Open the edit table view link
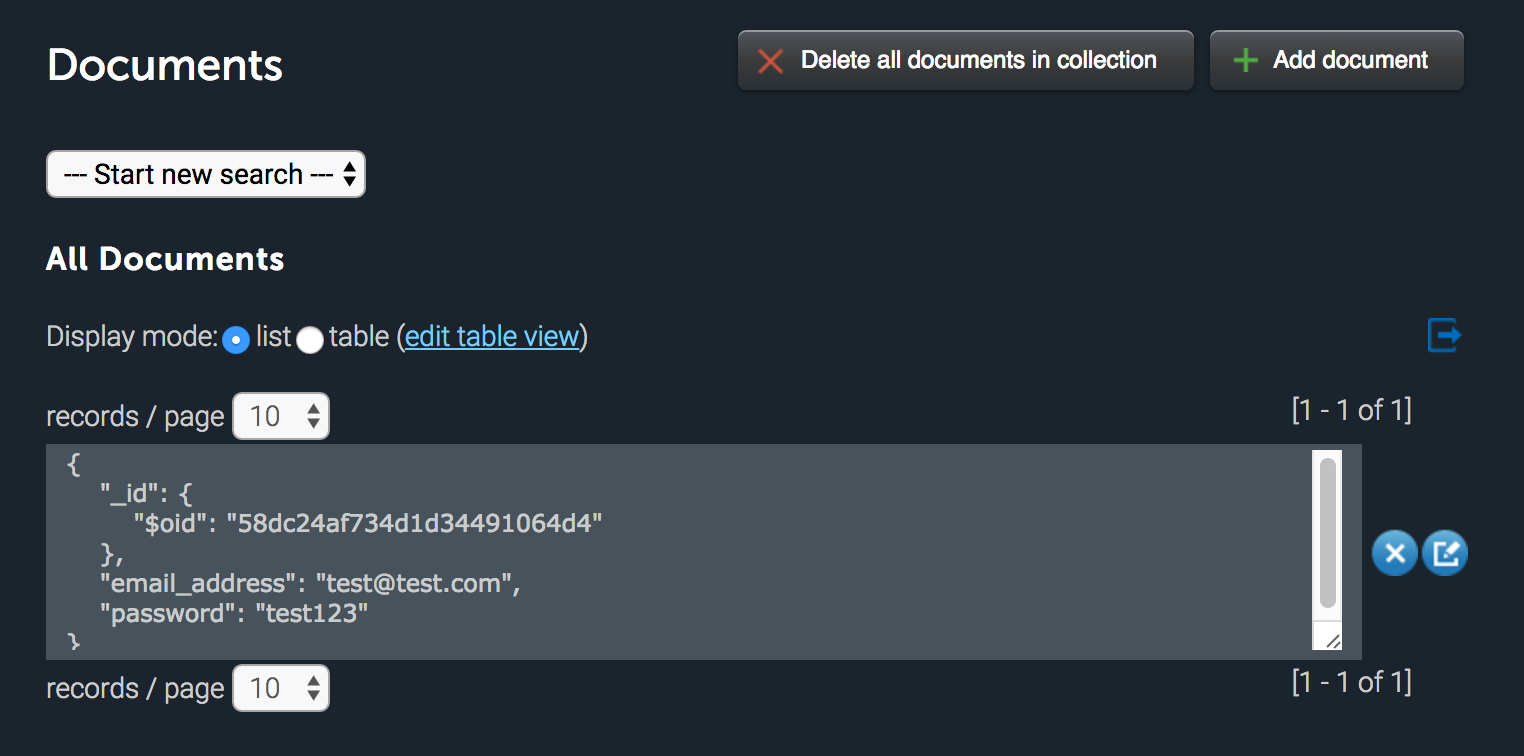This screenshot has width=1524, height=756. [491, 337]
